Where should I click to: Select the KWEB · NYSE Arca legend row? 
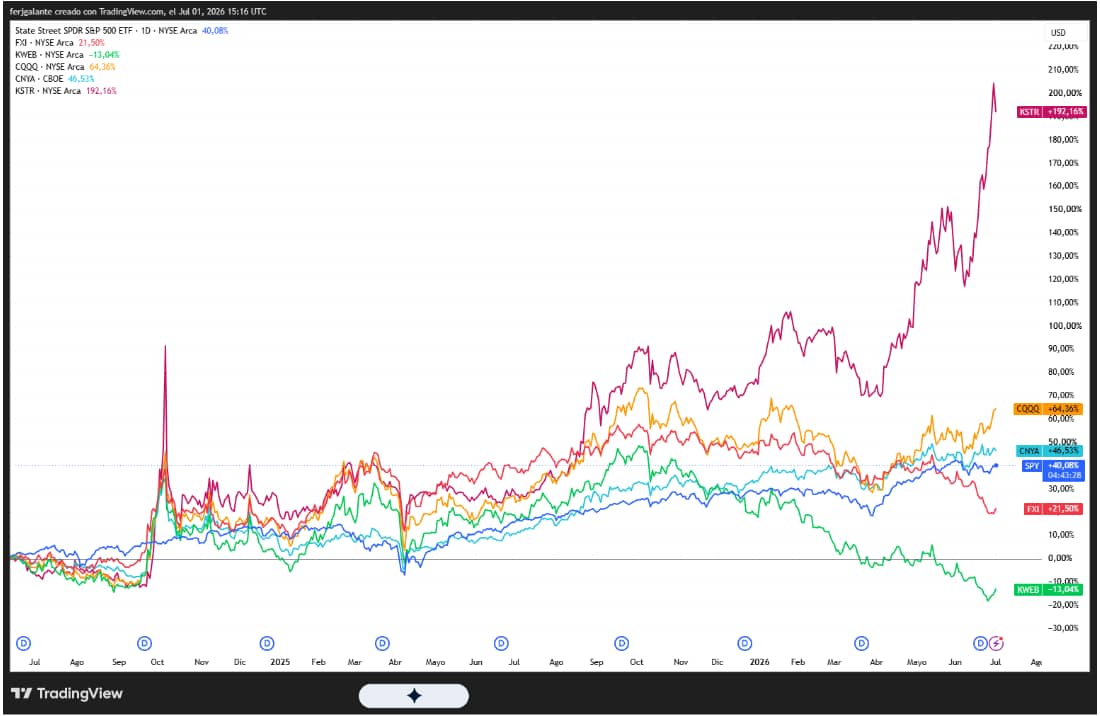tap(67, 55)
